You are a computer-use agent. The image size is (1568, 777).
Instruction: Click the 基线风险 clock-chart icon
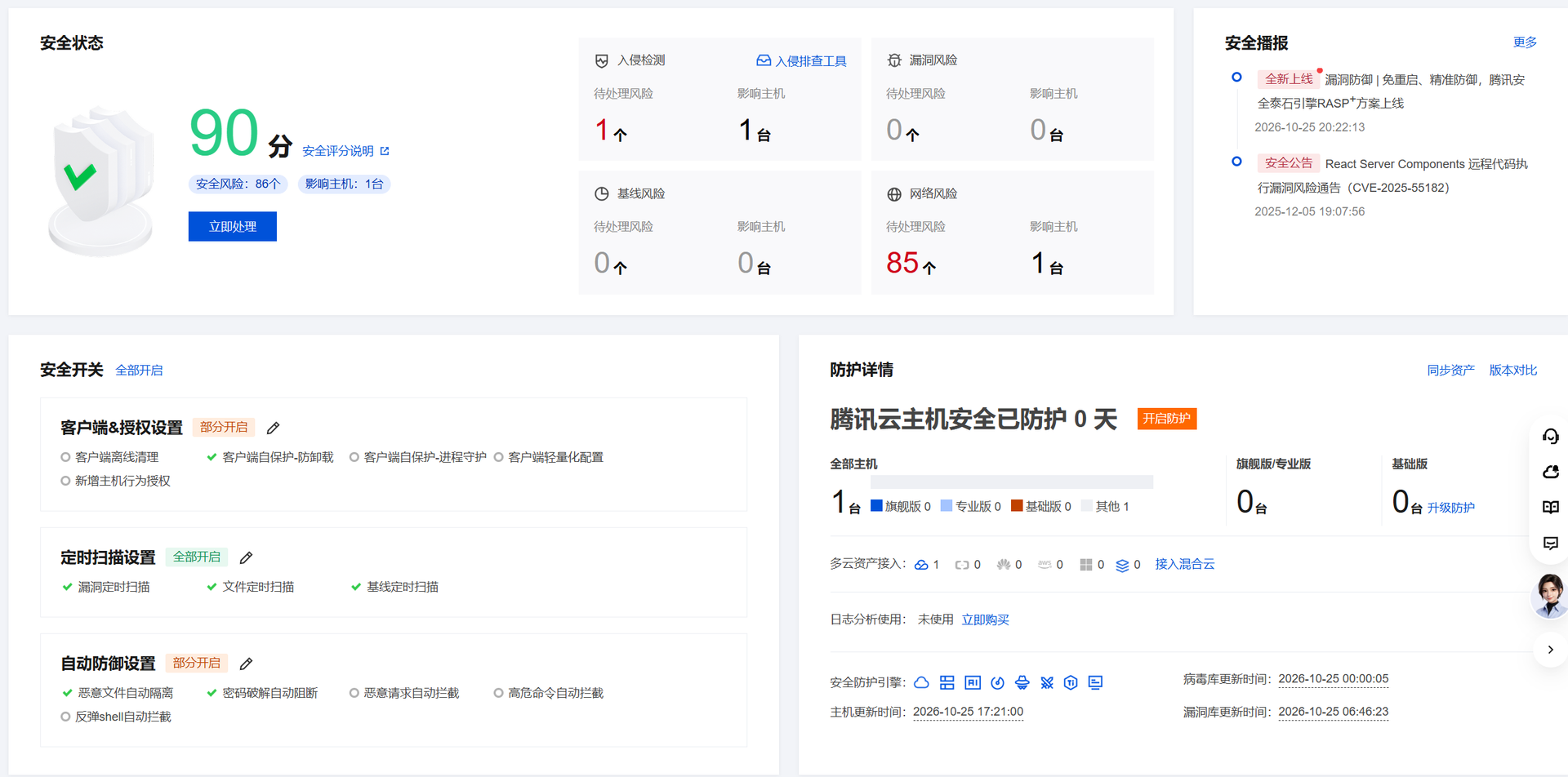(x=602, y=193)
